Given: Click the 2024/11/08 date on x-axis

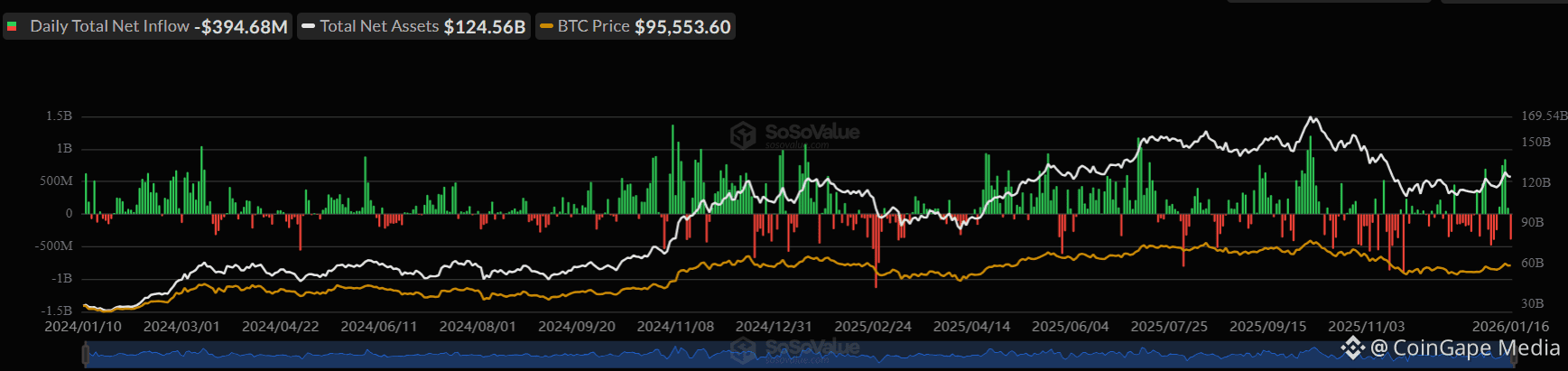Looking at the screenshot, I should point(674,327).
